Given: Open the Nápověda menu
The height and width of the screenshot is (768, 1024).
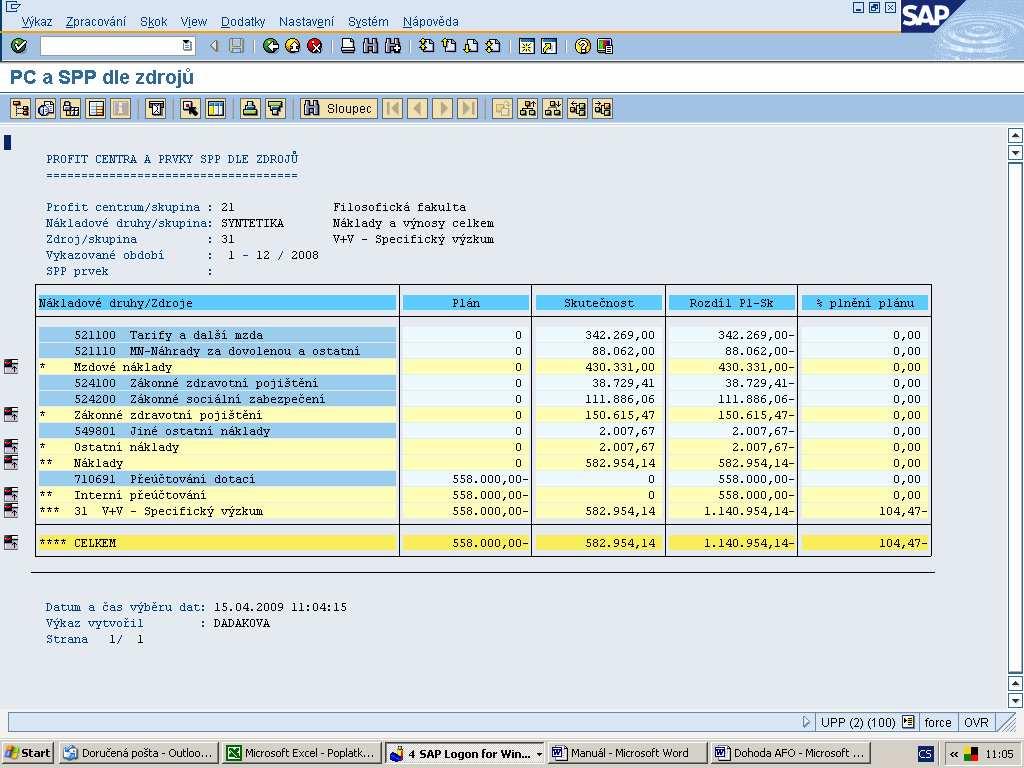Looking at the screenshot, I should 430,22.
